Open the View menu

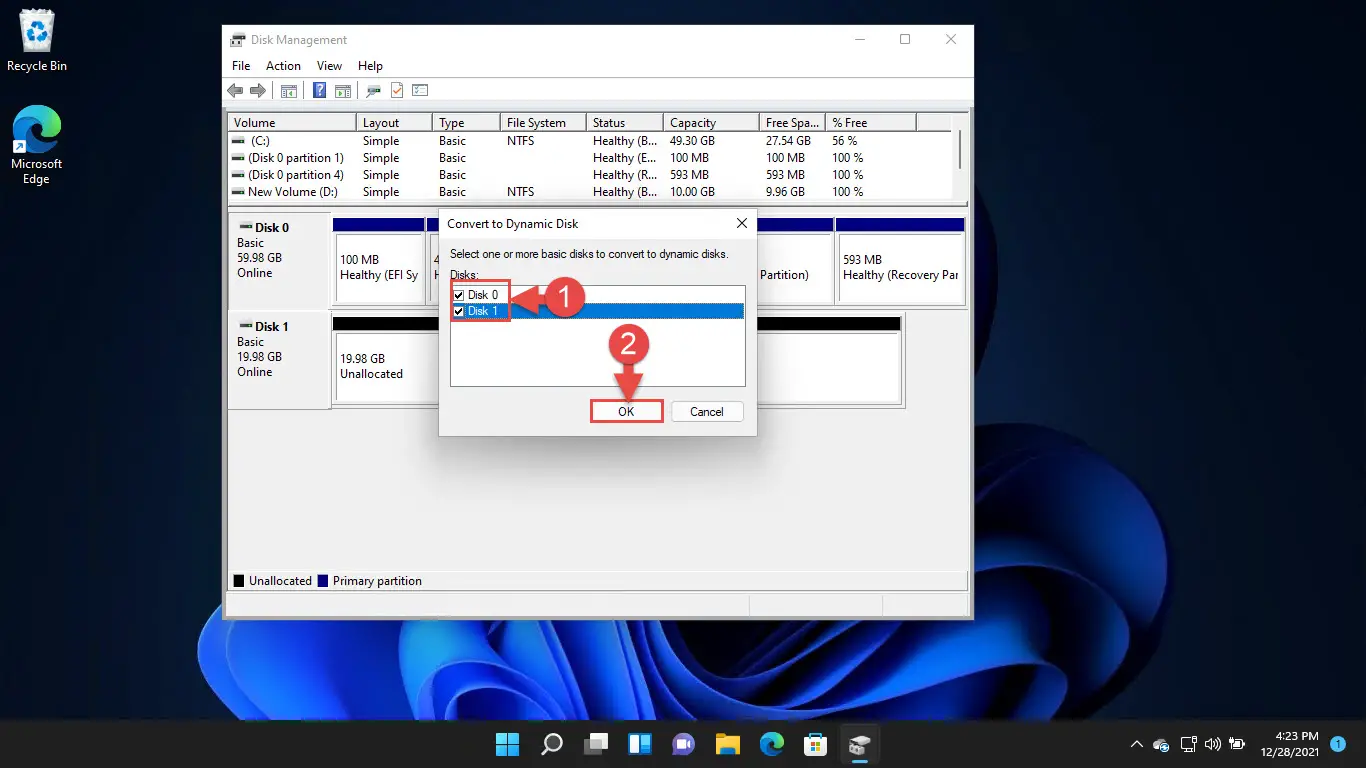point(329,66)
